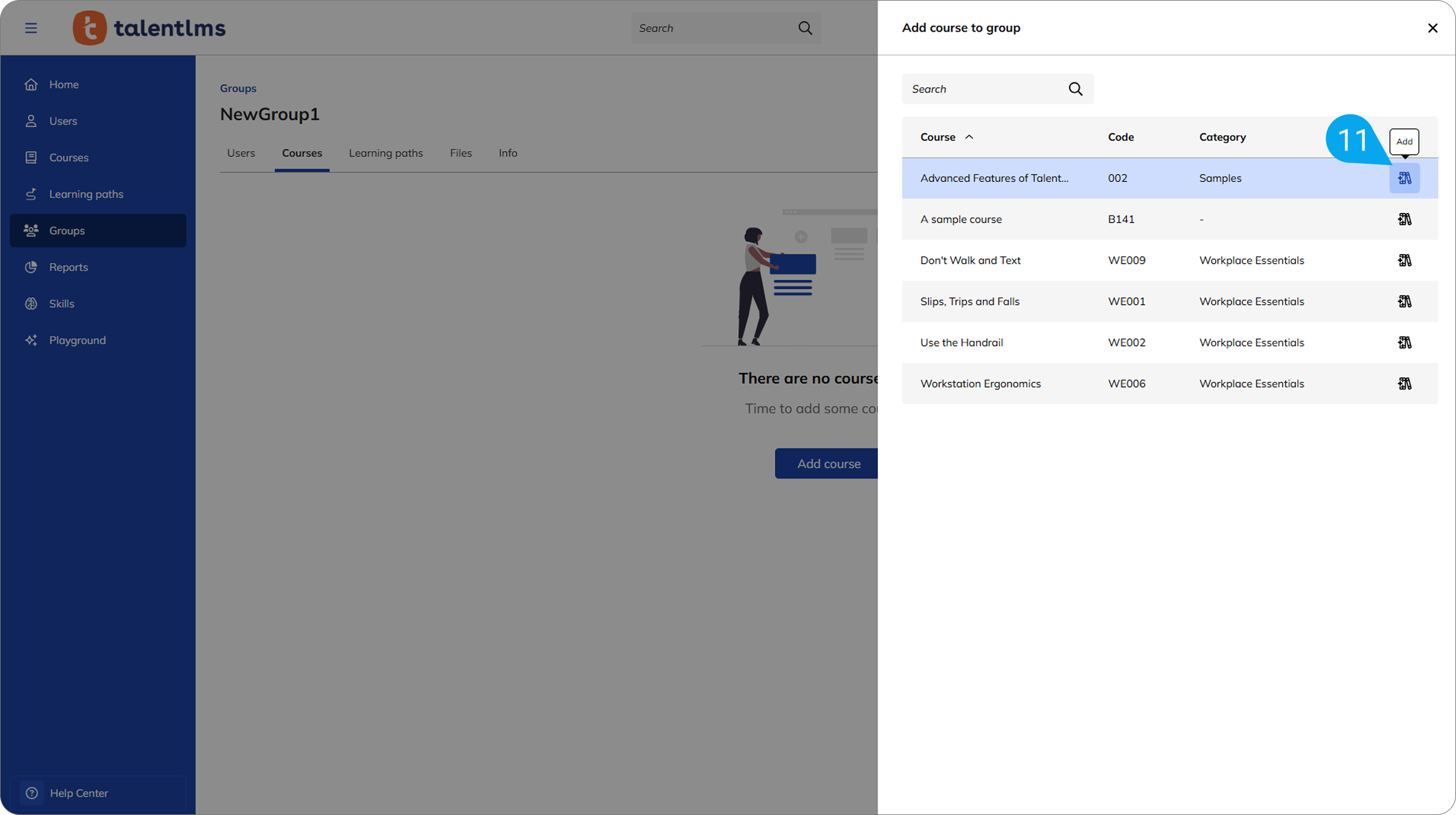1456x815 pixels.
Task: Add Use the Handrail course
Action: [1404, 343]
